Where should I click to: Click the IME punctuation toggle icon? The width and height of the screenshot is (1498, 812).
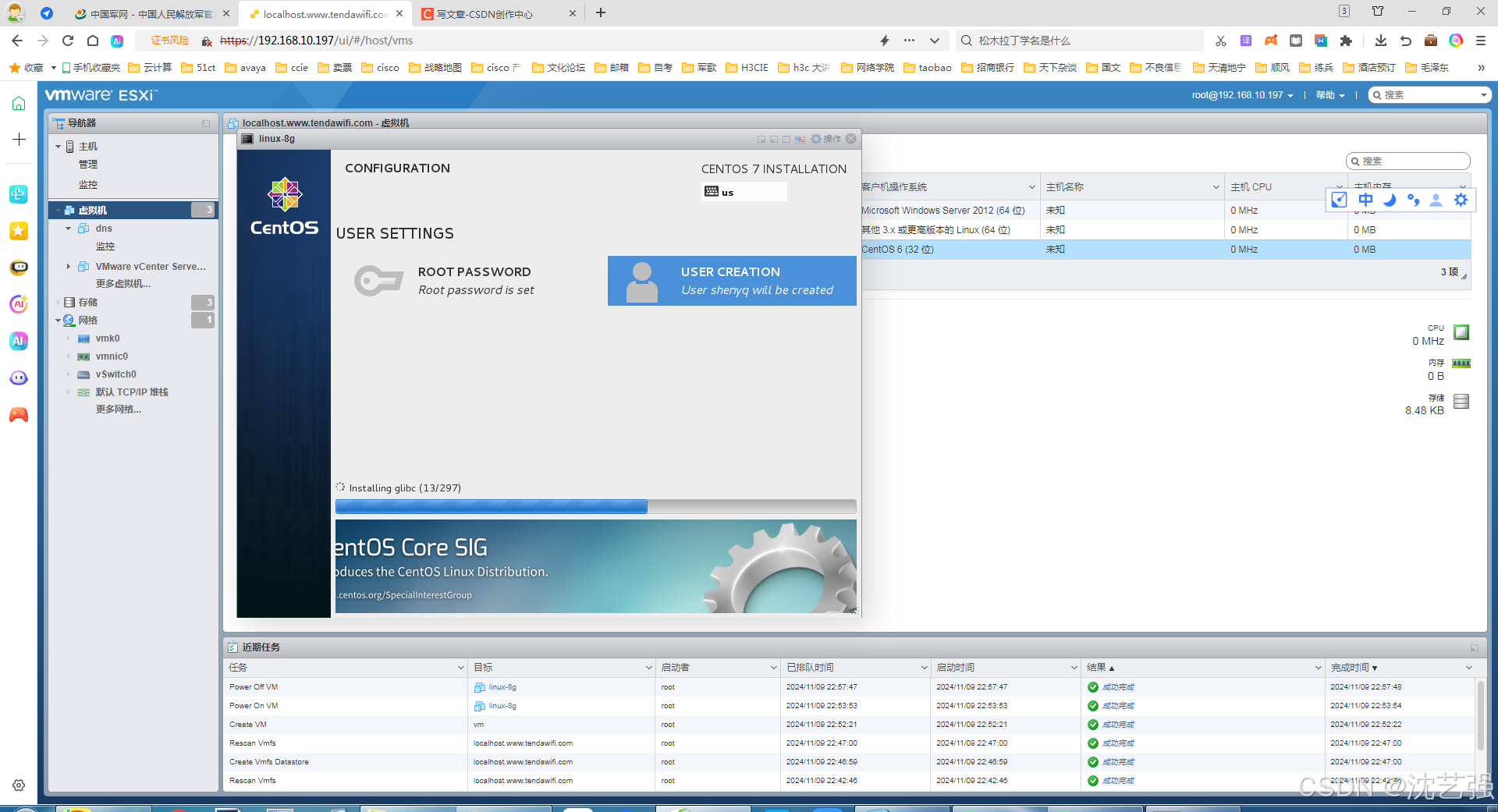point(1413,200)
